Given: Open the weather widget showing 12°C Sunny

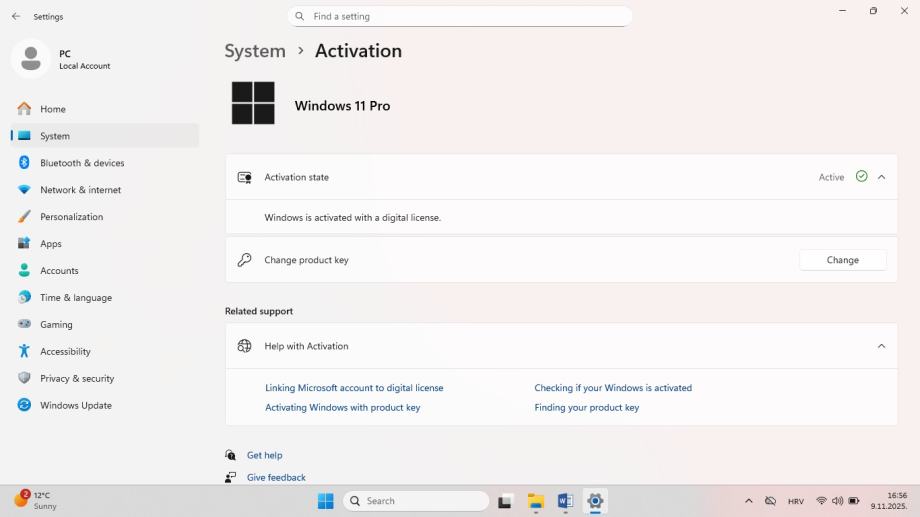Looking at the screenshot, I should tap(35, 501).
